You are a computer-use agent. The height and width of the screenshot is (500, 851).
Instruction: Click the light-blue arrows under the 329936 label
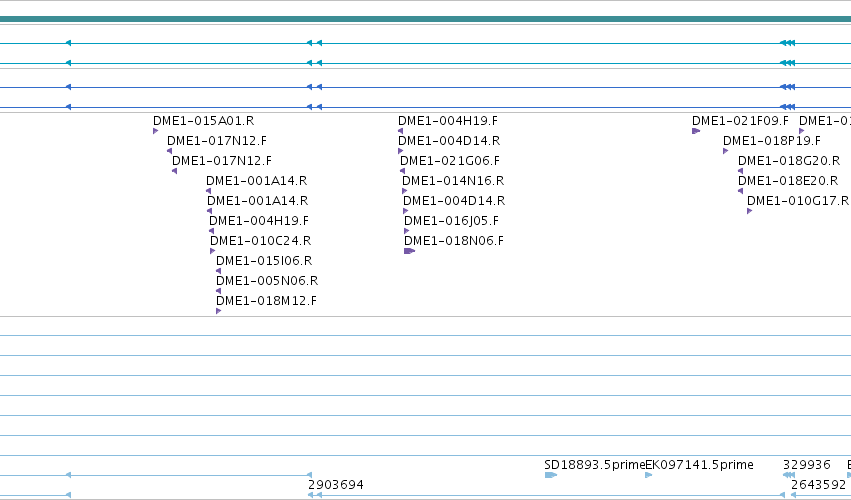coord(789,475)
